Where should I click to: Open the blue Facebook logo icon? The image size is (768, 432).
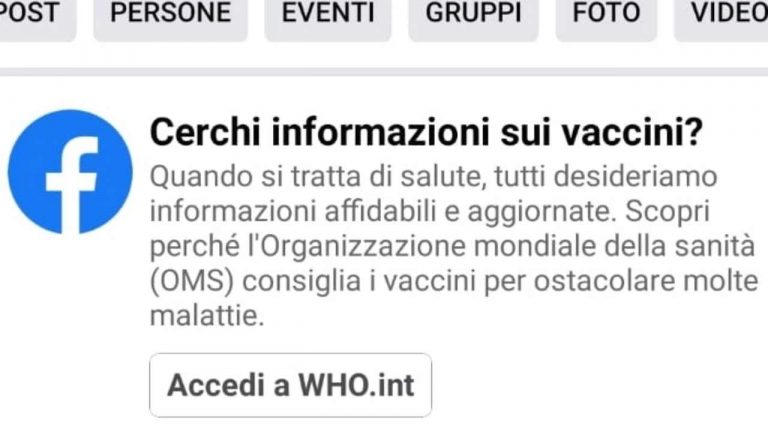tap(70, 172)
